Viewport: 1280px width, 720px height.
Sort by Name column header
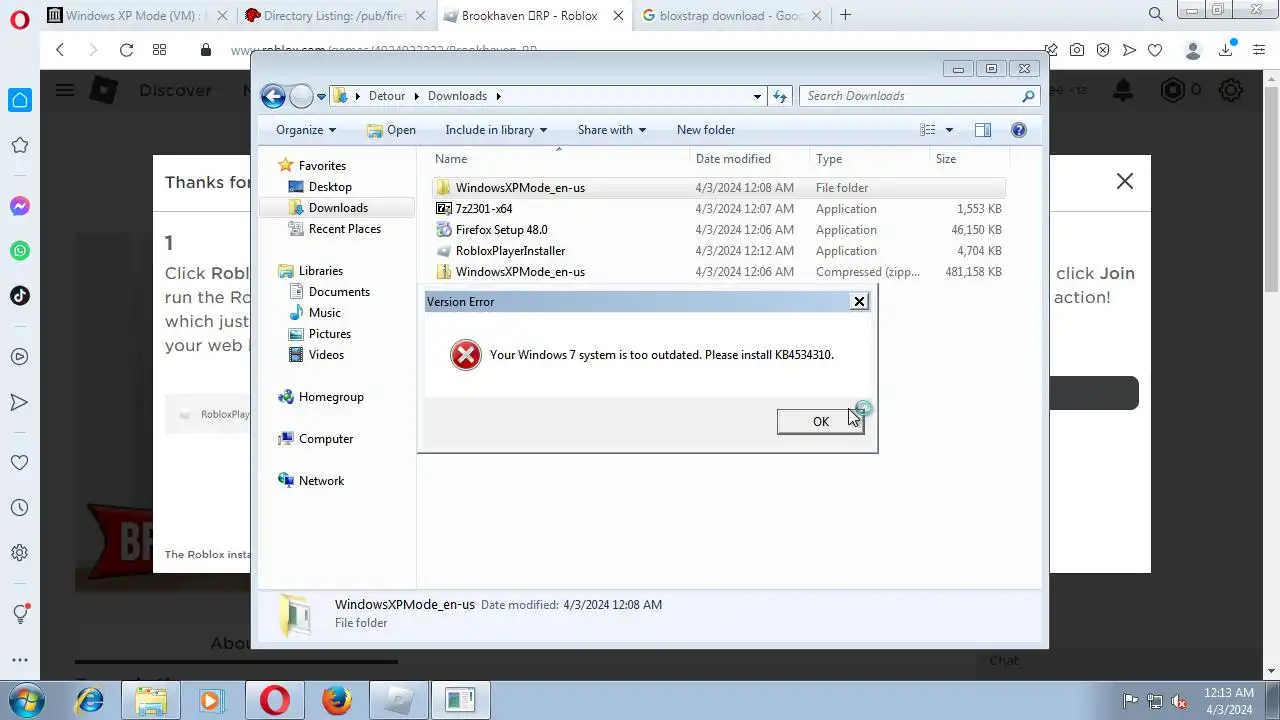560,159
